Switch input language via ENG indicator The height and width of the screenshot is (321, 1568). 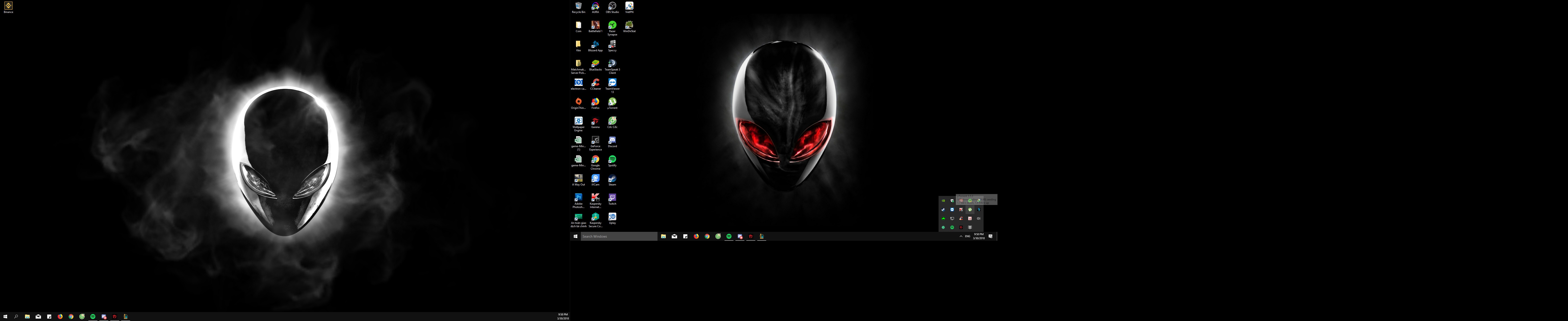click(x=968, y=236)
